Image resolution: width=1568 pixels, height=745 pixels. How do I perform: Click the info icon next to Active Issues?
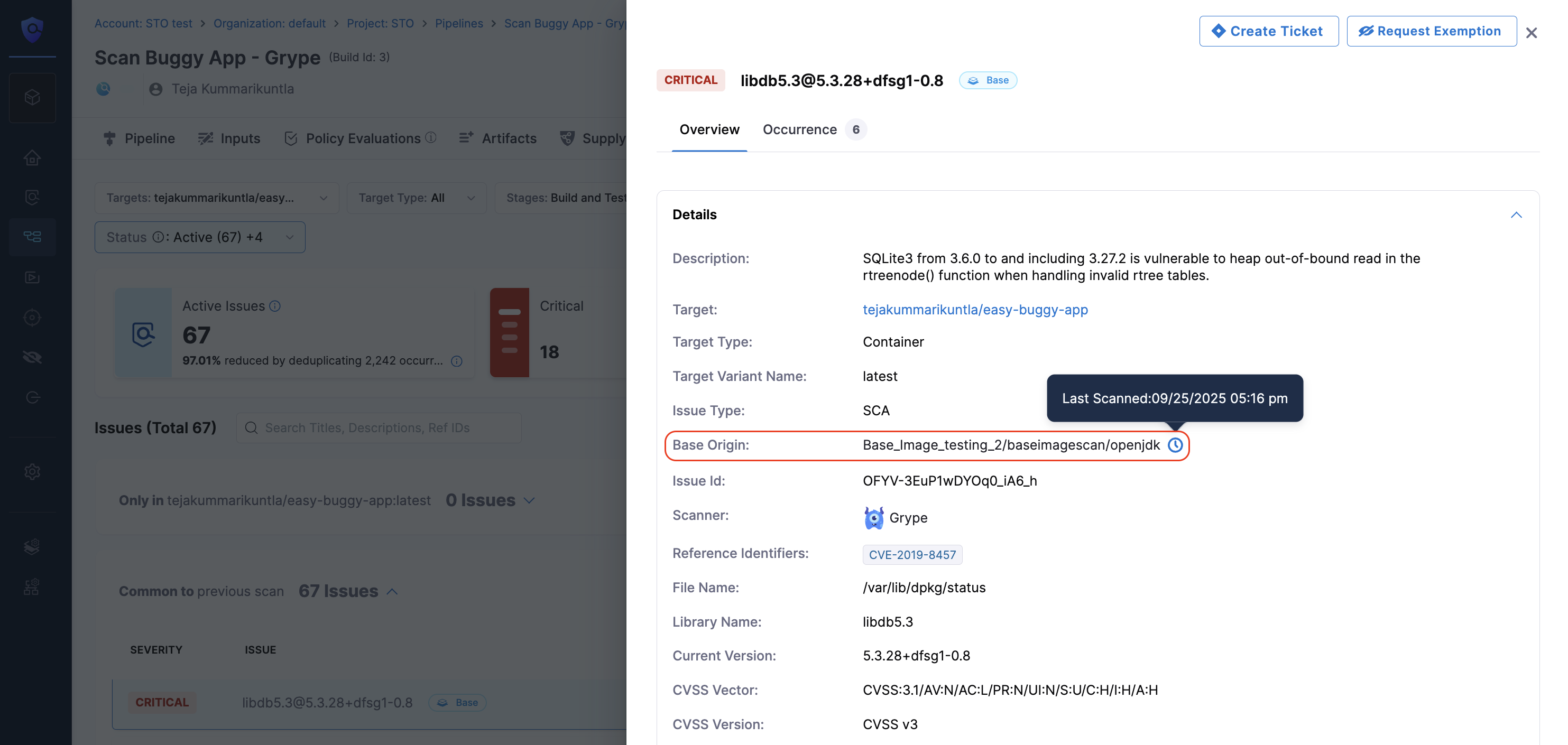(275, 306)
